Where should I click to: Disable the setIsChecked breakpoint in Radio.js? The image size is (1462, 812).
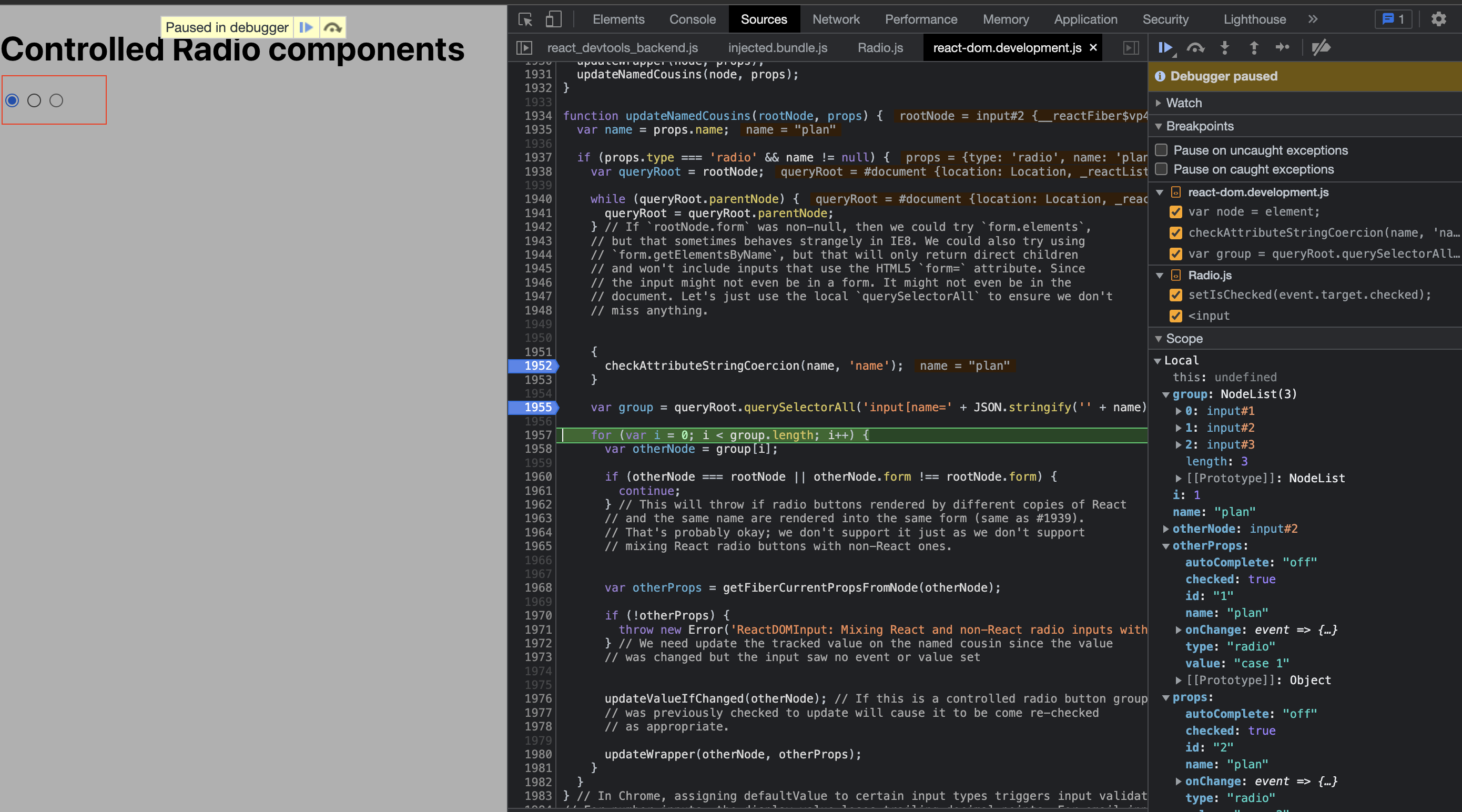pos(1175,295)
